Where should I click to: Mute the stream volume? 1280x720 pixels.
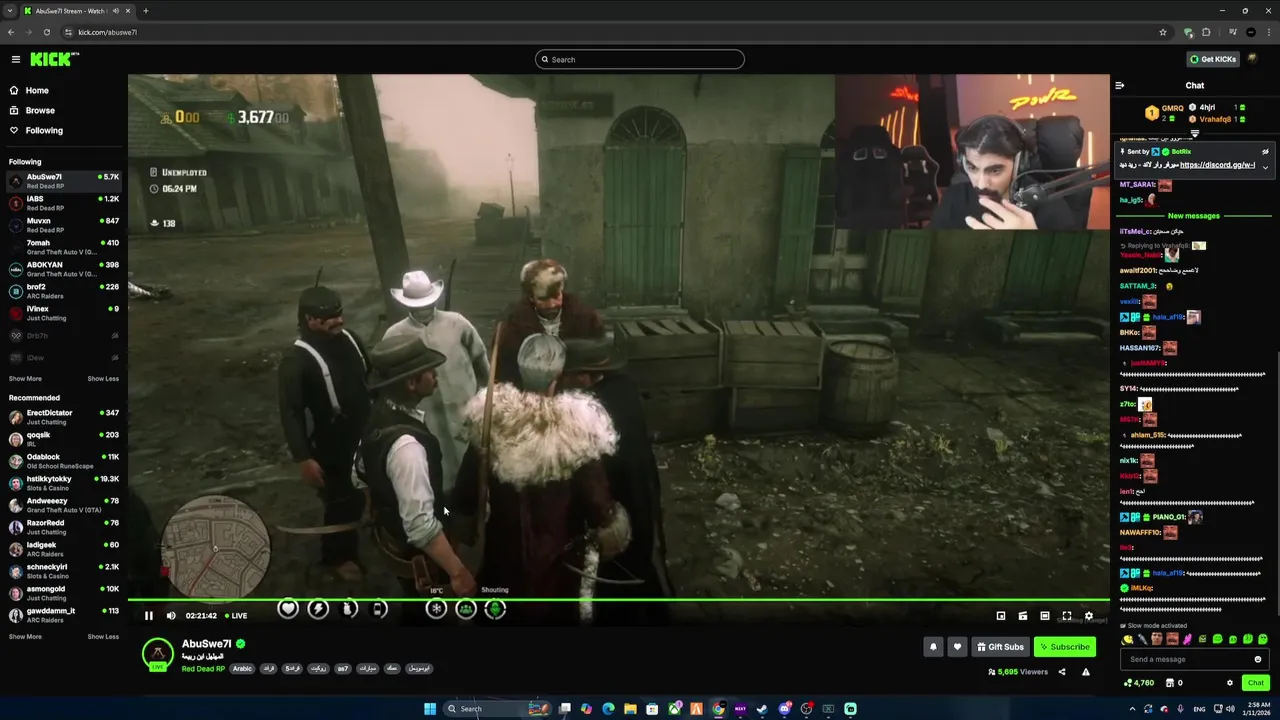(x=171, y=616)
